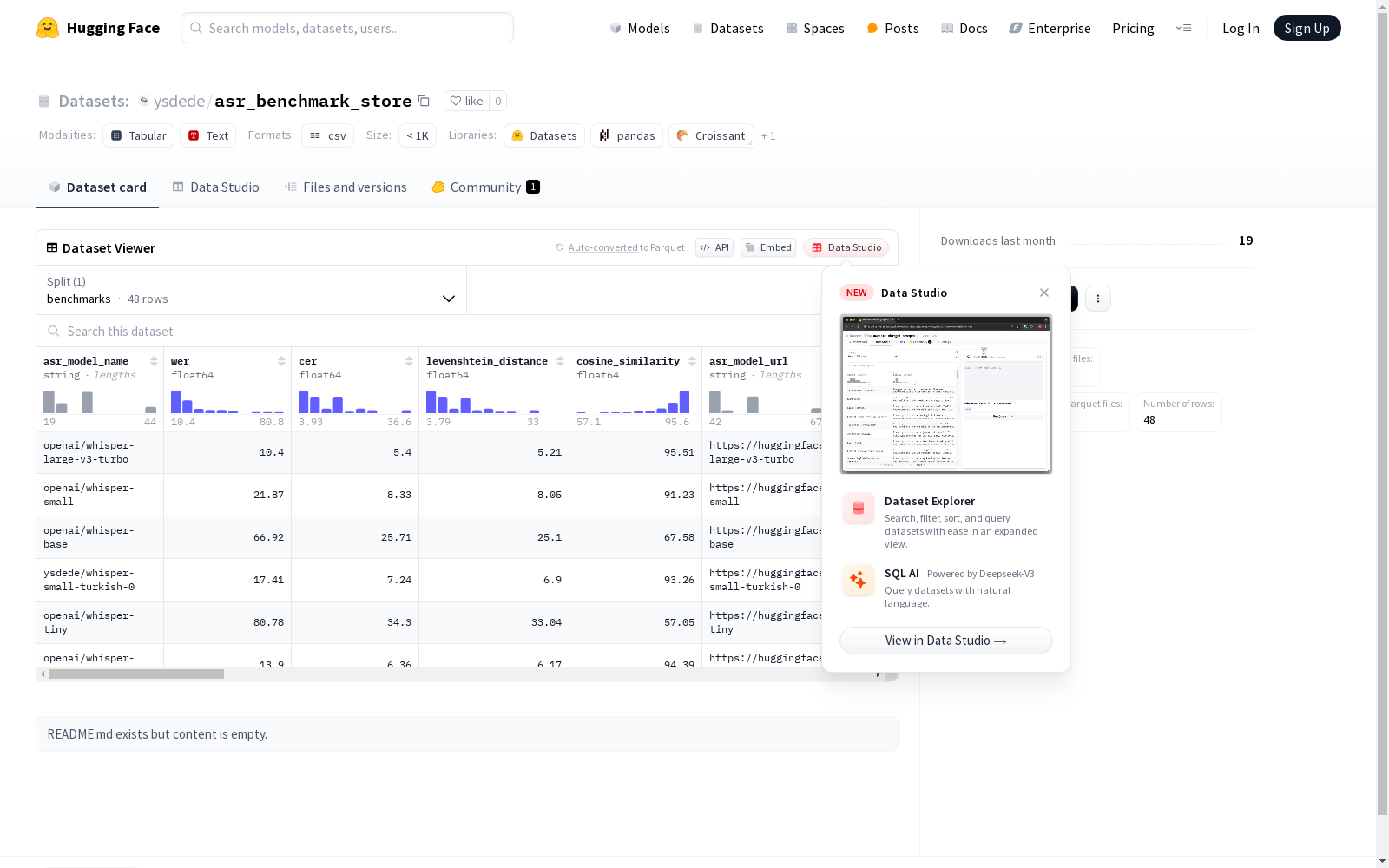Go to the Community tab
Screen dimensions: 1389x868
485,187
